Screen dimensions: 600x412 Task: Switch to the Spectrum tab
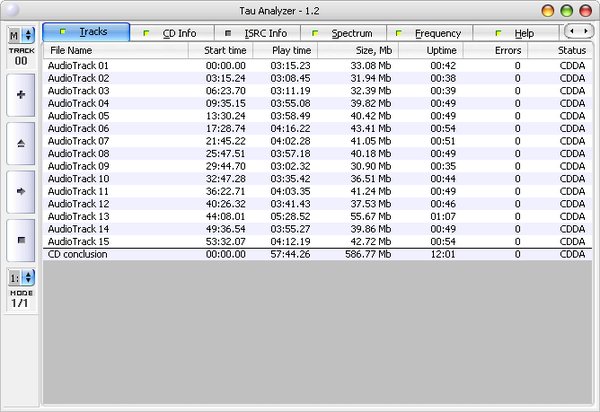point(344,33)
